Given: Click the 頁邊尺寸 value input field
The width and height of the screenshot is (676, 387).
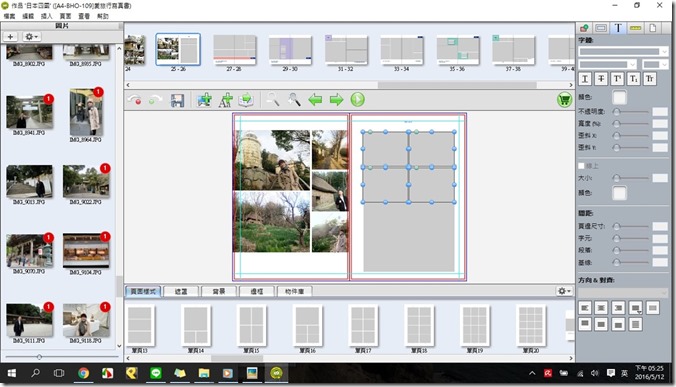Looking at the screenshot, I should click(x=660, y=226).
